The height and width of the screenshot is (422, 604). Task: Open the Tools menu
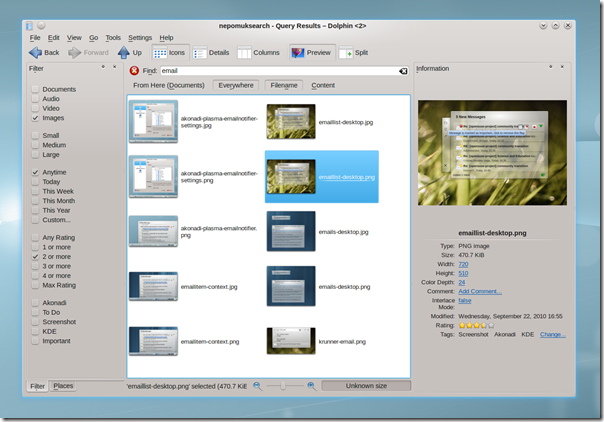pos(113,37)
